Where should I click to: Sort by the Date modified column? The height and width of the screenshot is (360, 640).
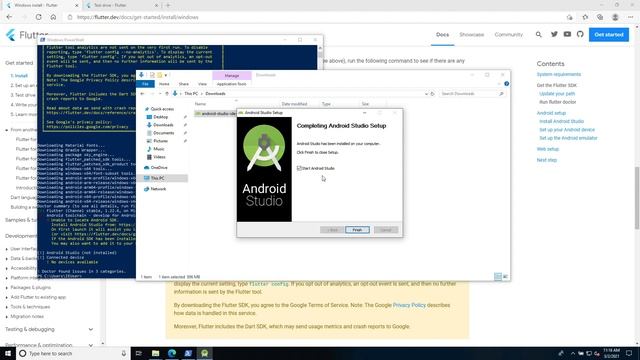(294, 104)
